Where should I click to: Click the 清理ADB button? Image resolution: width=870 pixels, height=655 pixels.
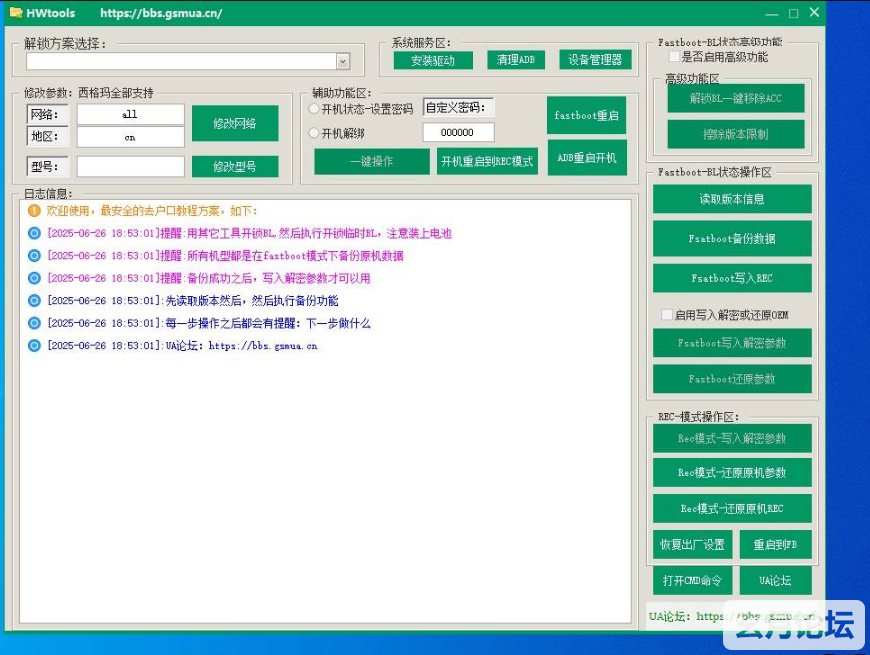(515, 60)
